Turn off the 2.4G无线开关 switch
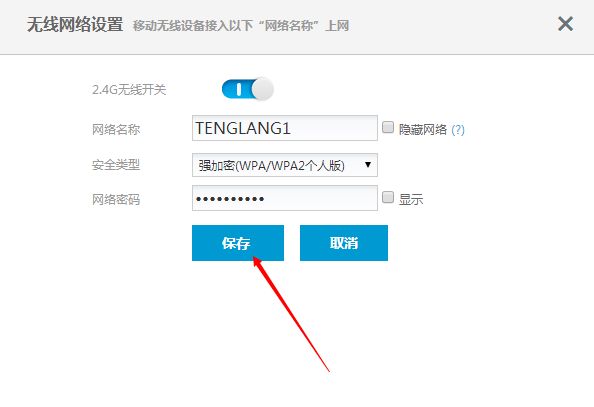 [248, 89]
